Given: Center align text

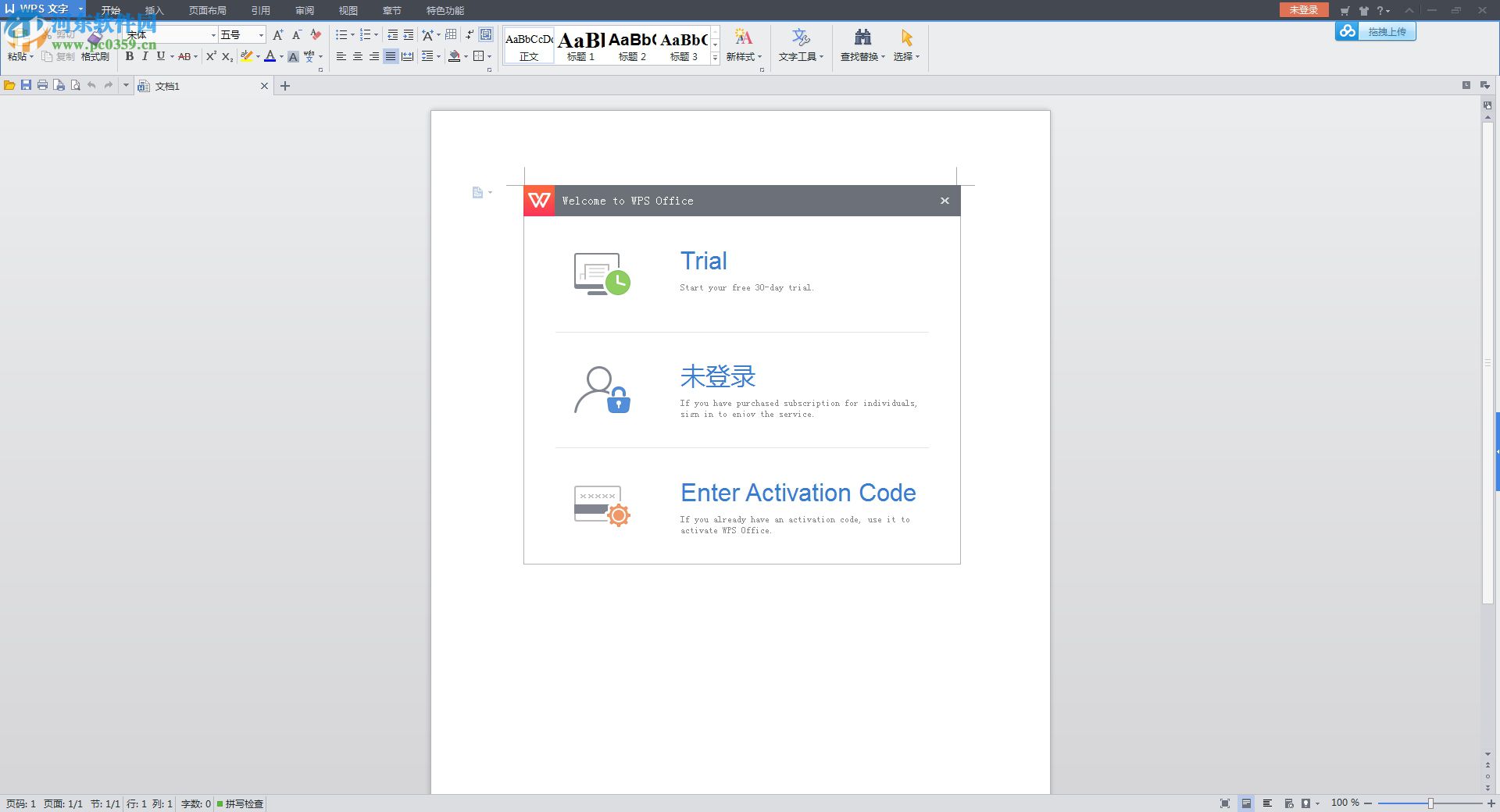Looking at the screenshot, I should point(358,56).
